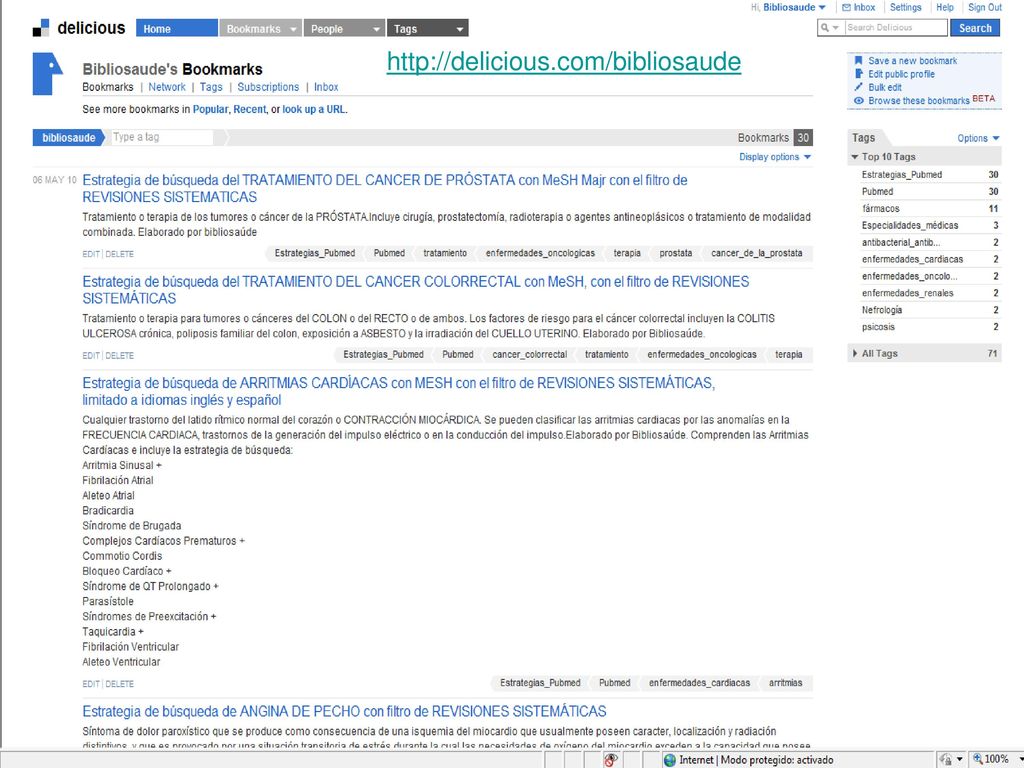This screenshot has height=768, width=1024.
Task: Open the Help link
Action: (x=944, y=7)
